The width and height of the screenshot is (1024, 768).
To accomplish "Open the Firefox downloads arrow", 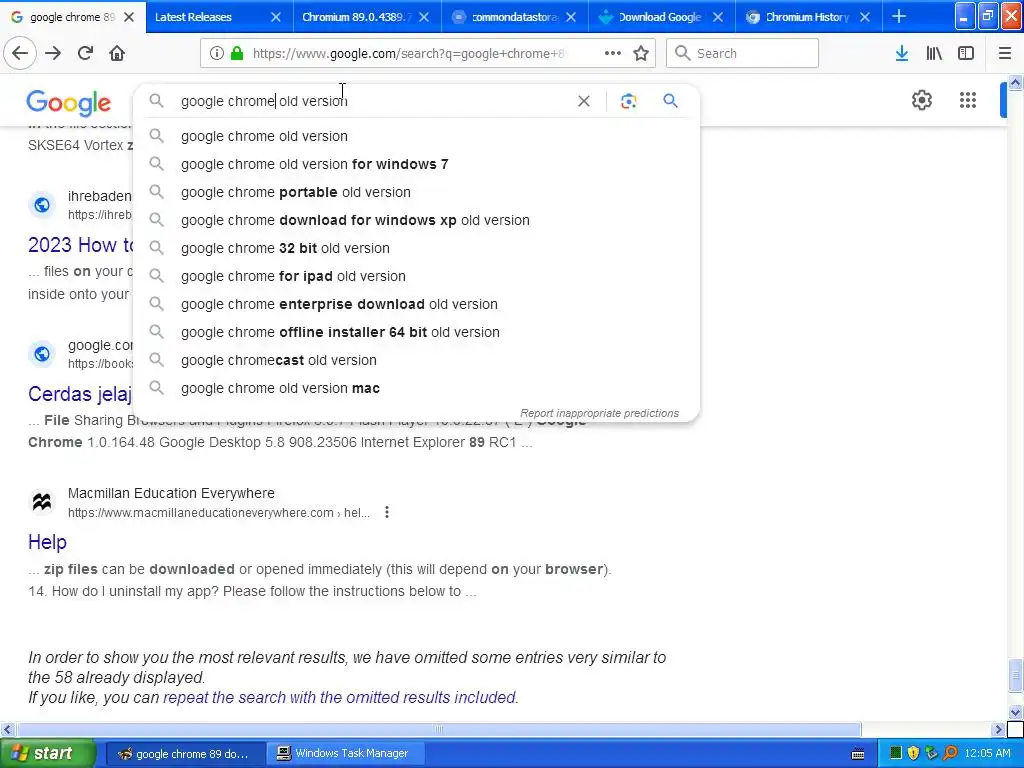I will tap(901, 53).
